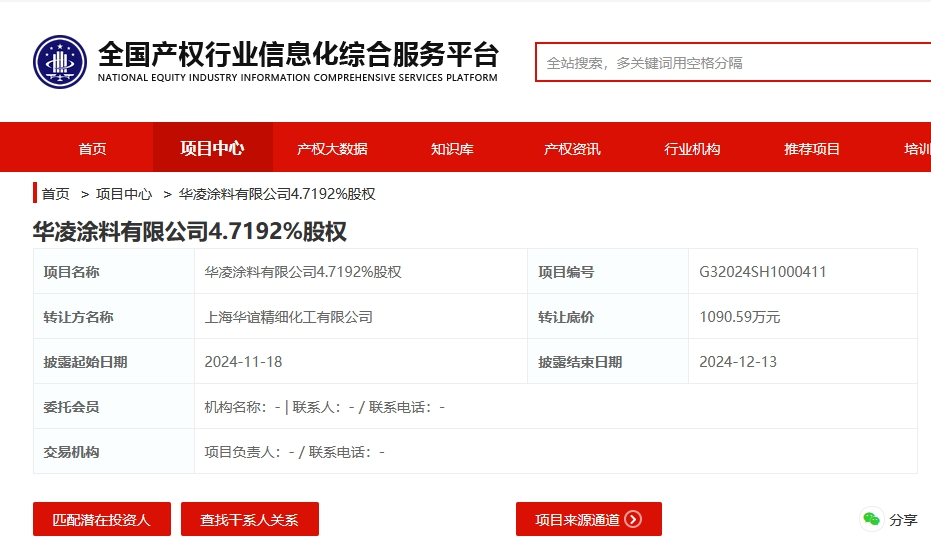Image resolution: width=931 pixels, height=558 pixels.
Task: Click the 匹配潜在投资人 button
Action: click(102, 519)
